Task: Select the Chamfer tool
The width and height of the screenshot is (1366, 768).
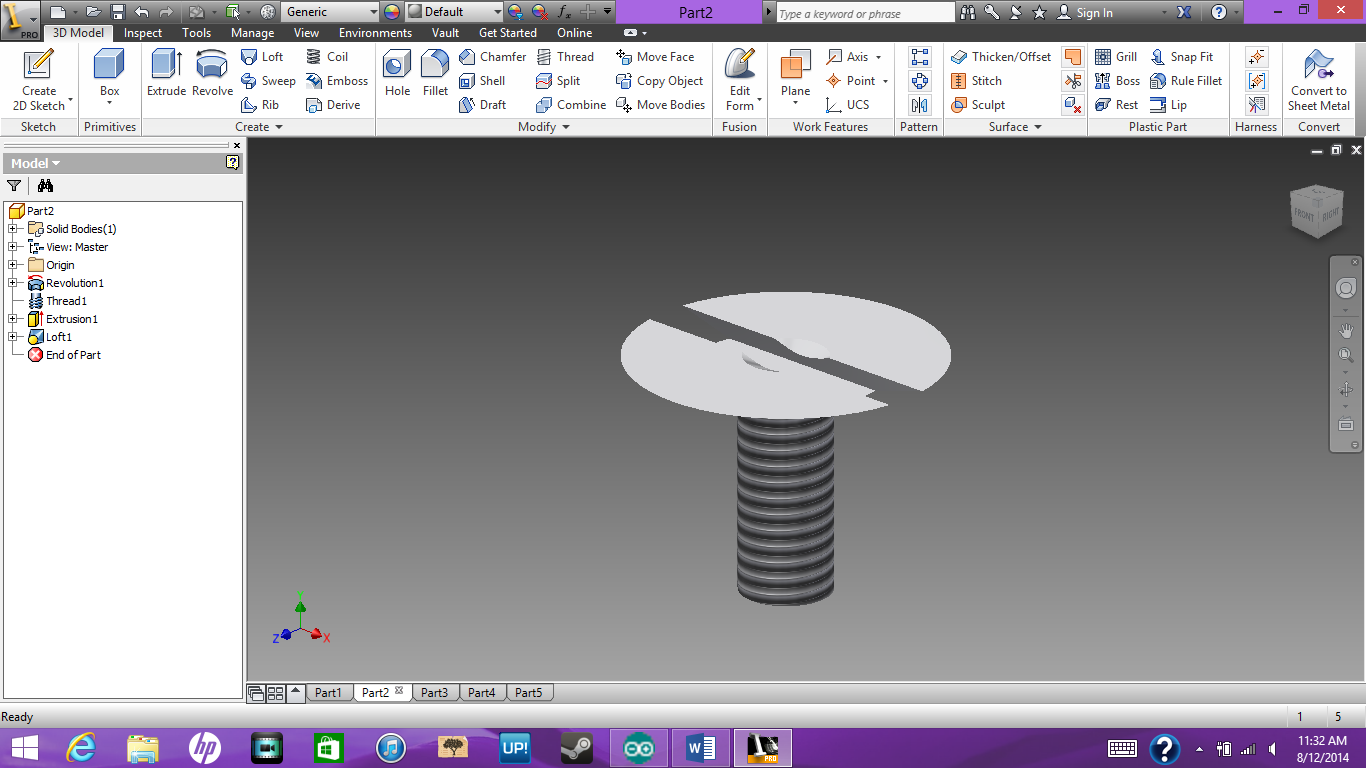Action: (492, 57)
